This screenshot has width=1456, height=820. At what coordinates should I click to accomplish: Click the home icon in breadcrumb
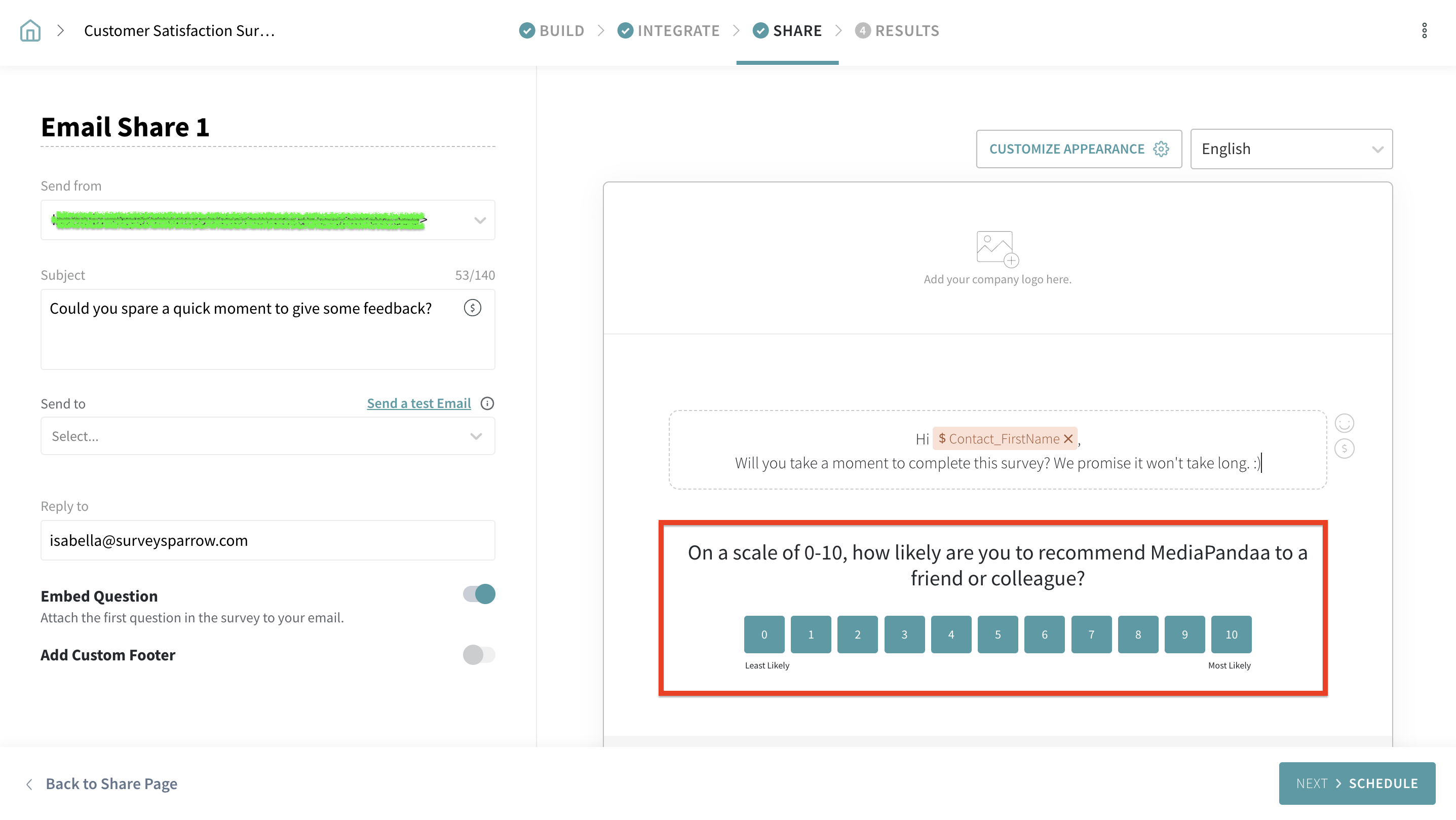point(30,30)
